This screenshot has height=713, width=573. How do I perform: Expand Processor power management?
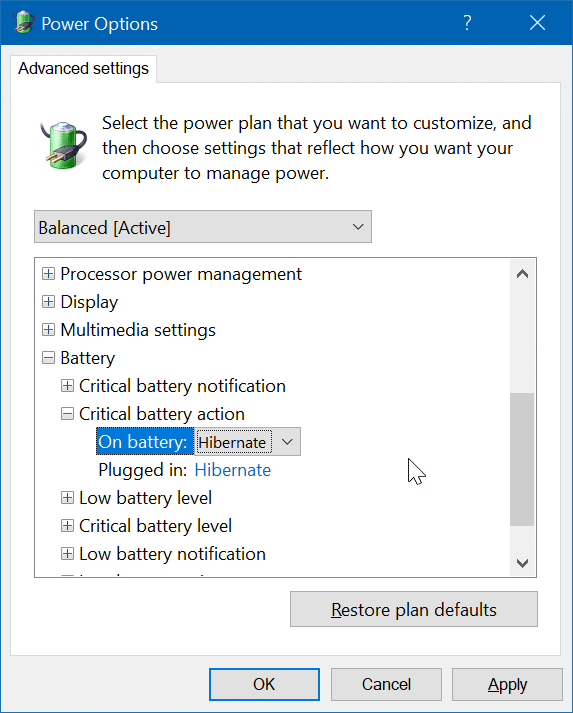[x=48, y=274]
